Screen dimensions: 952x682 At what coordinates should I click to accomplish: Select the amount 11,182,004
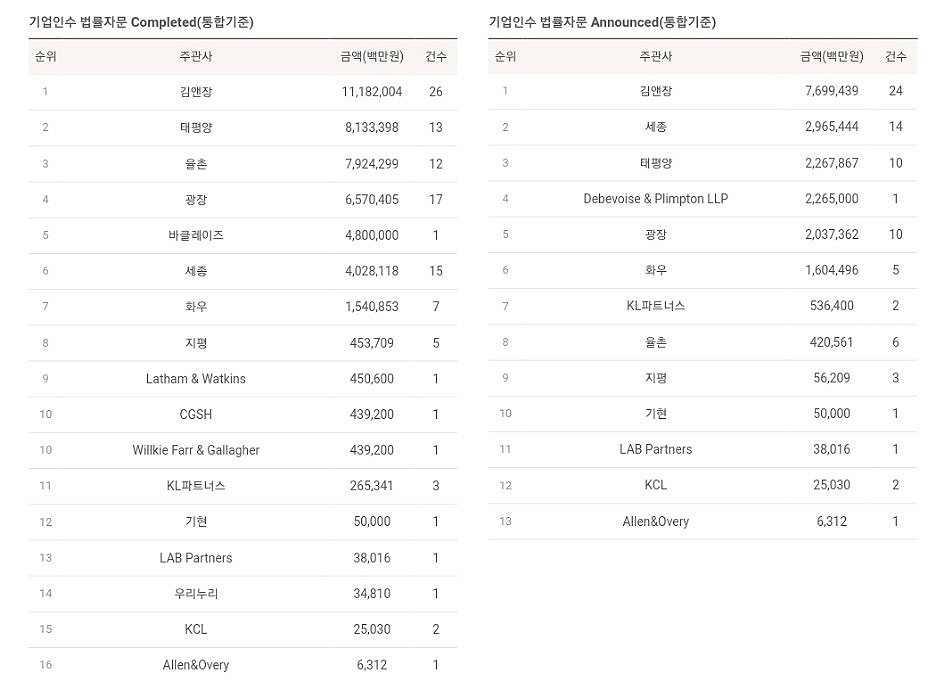pyautogui.click(x=372, y=92)
